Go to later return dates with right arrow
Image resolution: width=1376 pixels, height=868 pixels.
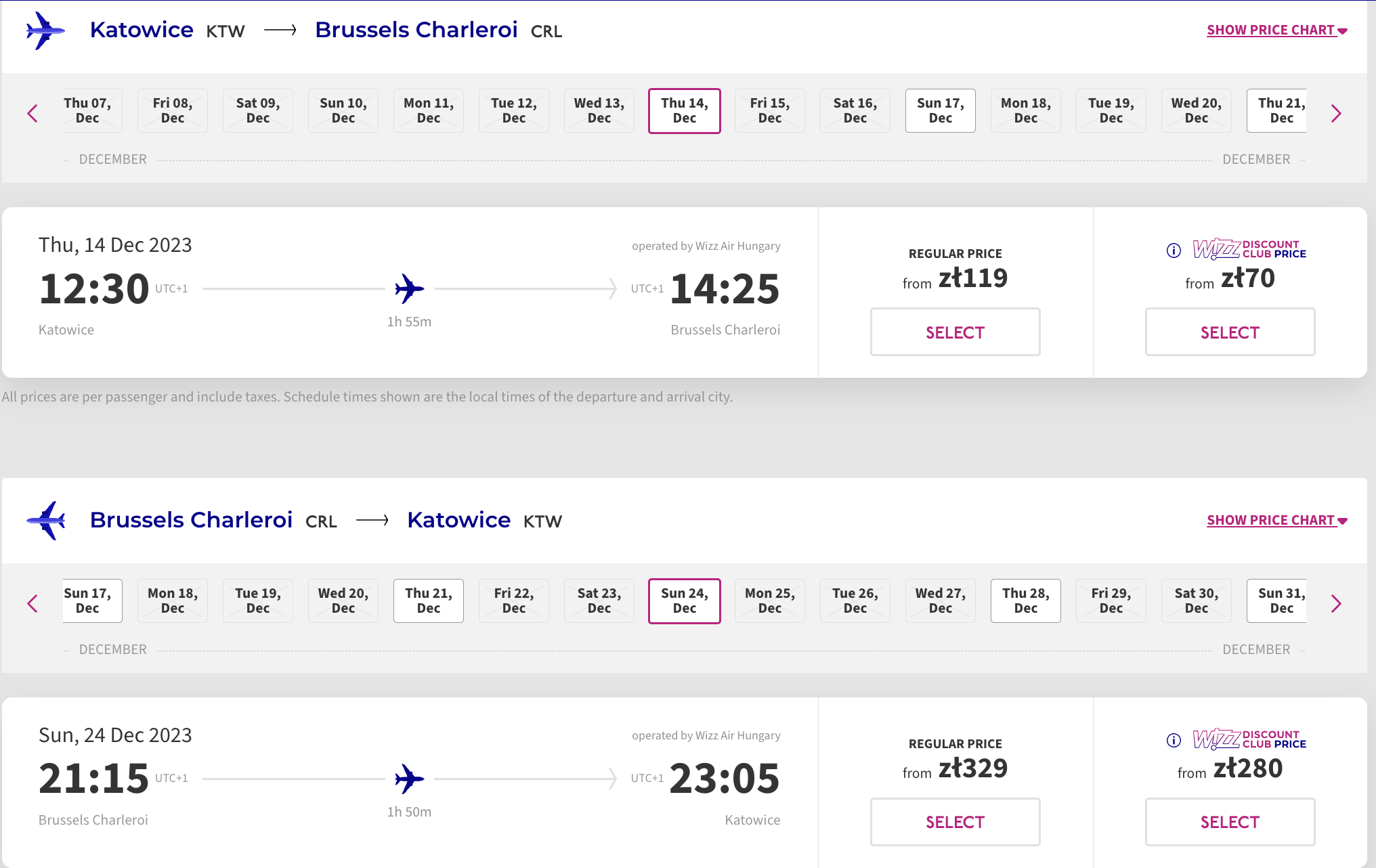[1335, 603]
